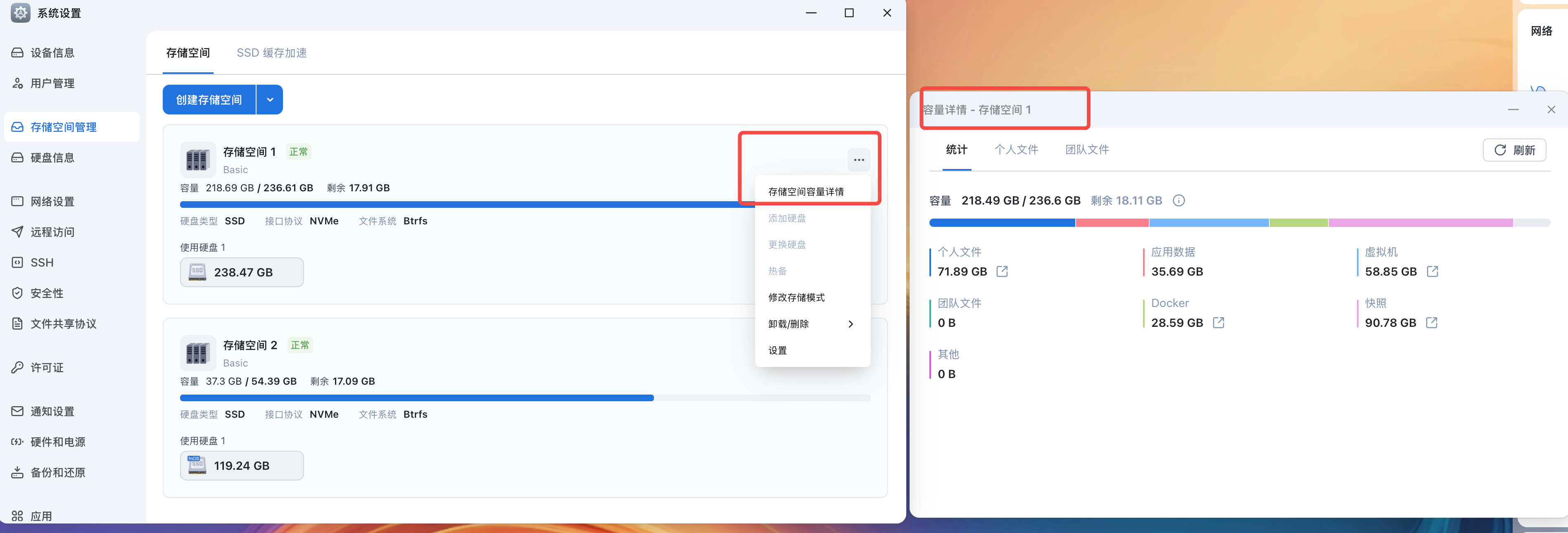
Task: Open the external link icon beside Docker size
Action: [x=1218, y=323]
